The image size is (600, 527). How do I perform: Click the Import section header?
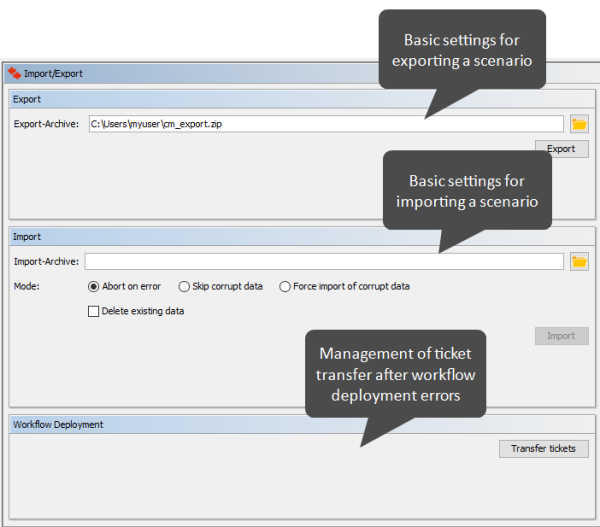tap(27, 237)
